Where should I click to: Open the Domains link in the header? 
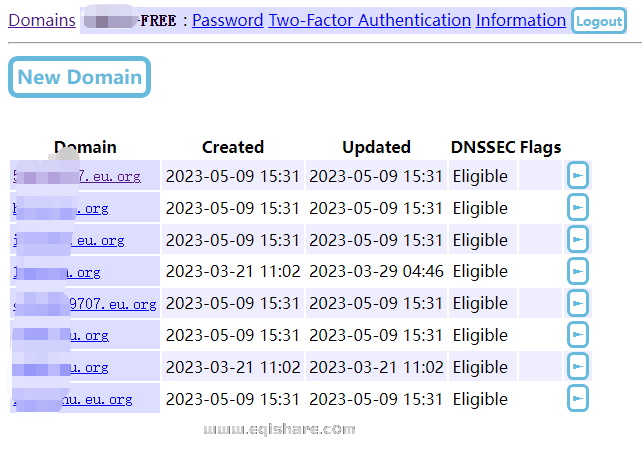point(41,20)
